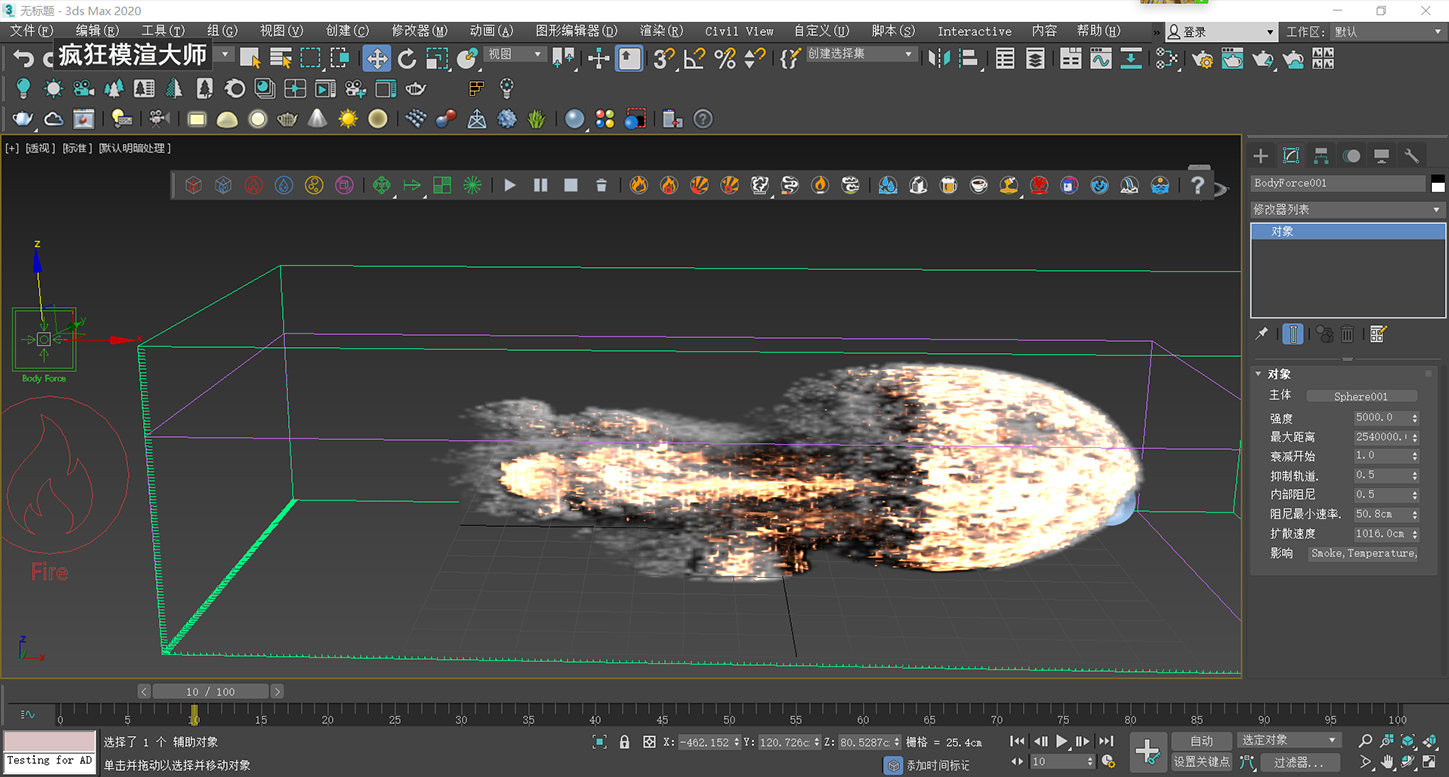Click the Mirror tool icon
1449x777 pixels.
tap(939, 59)
